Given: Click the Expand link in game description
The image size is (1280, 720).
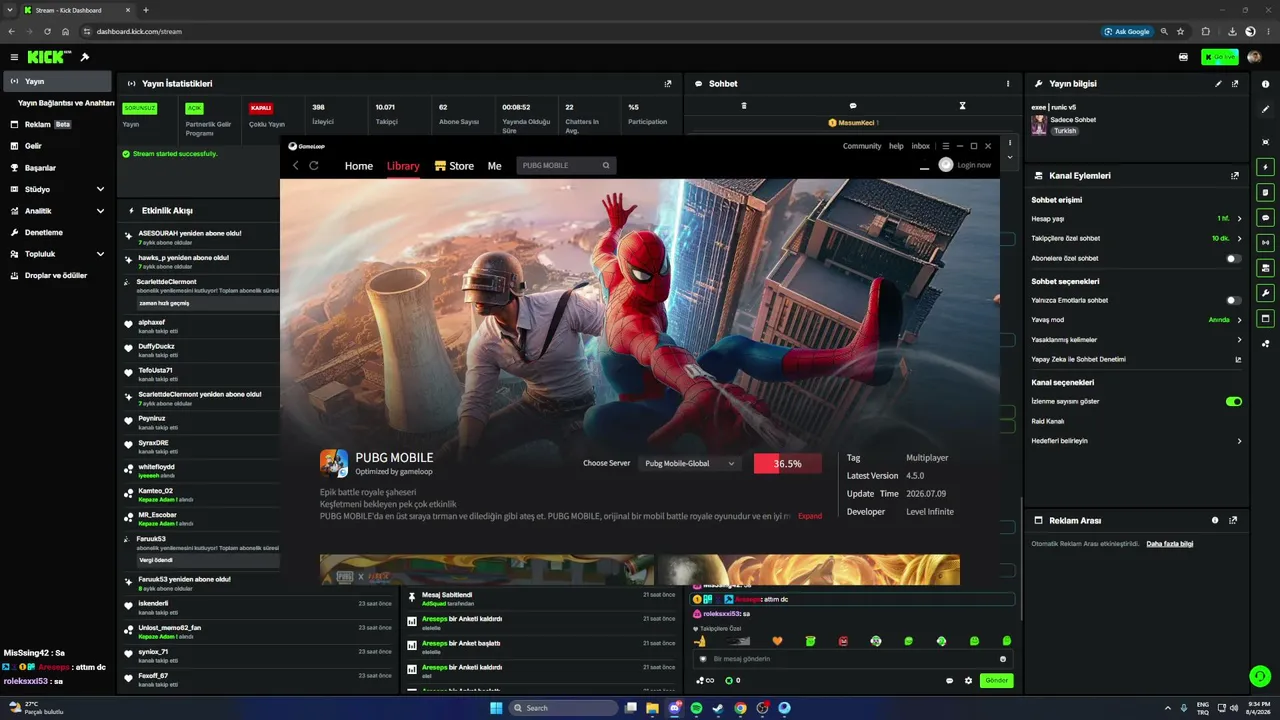Looking at the screenshot, I should tap(810, 516).
